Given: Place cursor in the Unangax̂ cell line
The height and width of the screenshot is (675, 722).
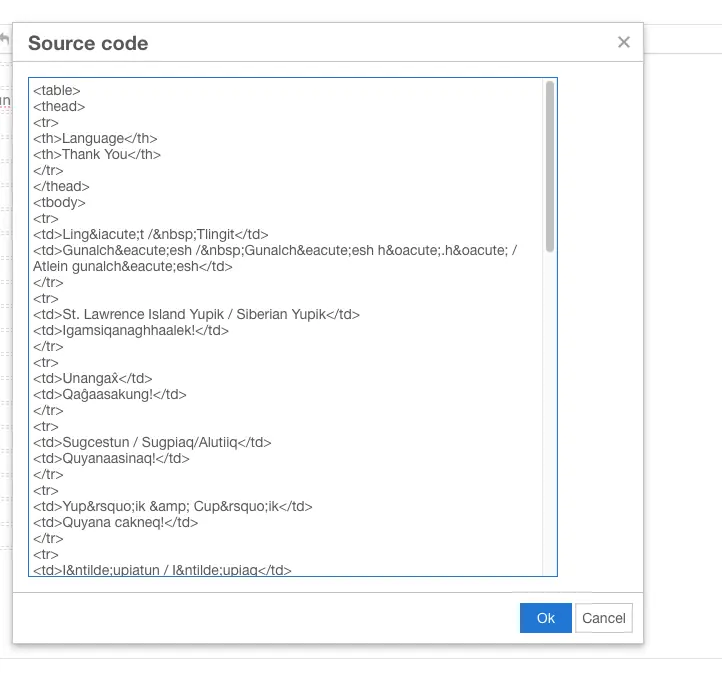Looking at the screenshot, I should pos(93,378).
